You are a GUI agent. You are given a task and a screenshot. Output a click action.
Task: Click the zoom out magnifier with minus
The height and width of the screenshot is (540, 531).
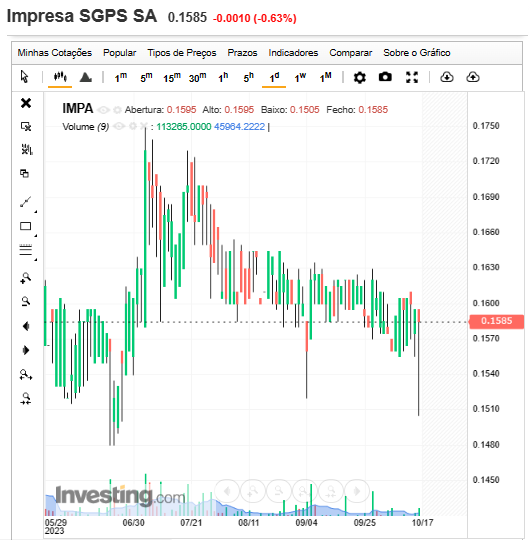pos(25,302)
